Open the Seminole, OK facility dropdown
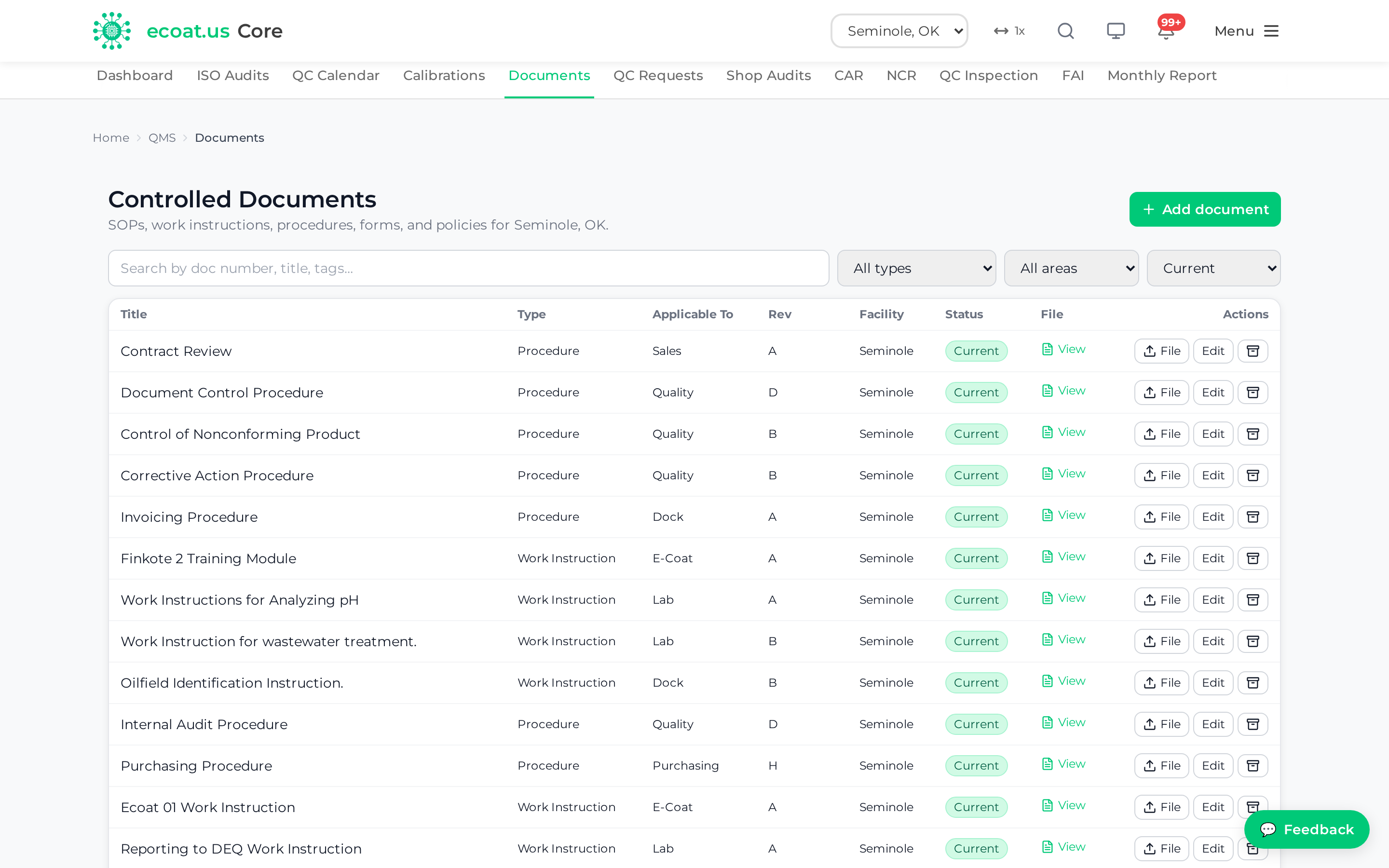The width and height of the screenshot is (1389, 868). [x=899, y=31]
